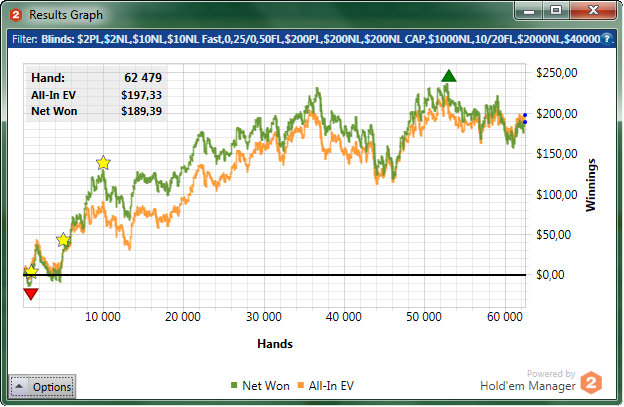Click the red low-point triangle marker
The image size is (624, 407).
pyautogui.click(x=31, y=294)
